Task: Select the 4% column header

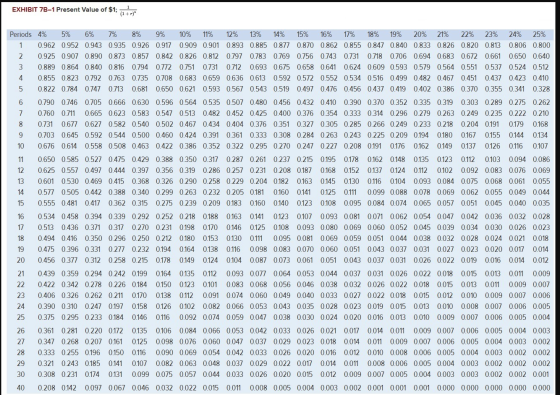Action: click(42, 35)
